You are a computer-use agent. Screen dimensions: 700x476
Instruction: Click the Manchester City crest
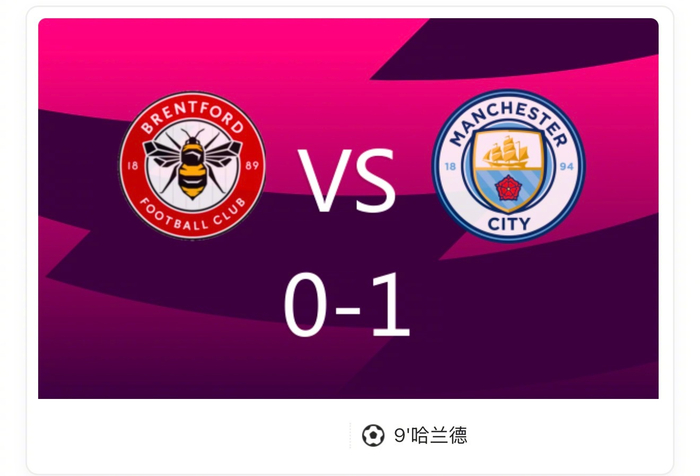pyautogui.click(x=508, y=166)
